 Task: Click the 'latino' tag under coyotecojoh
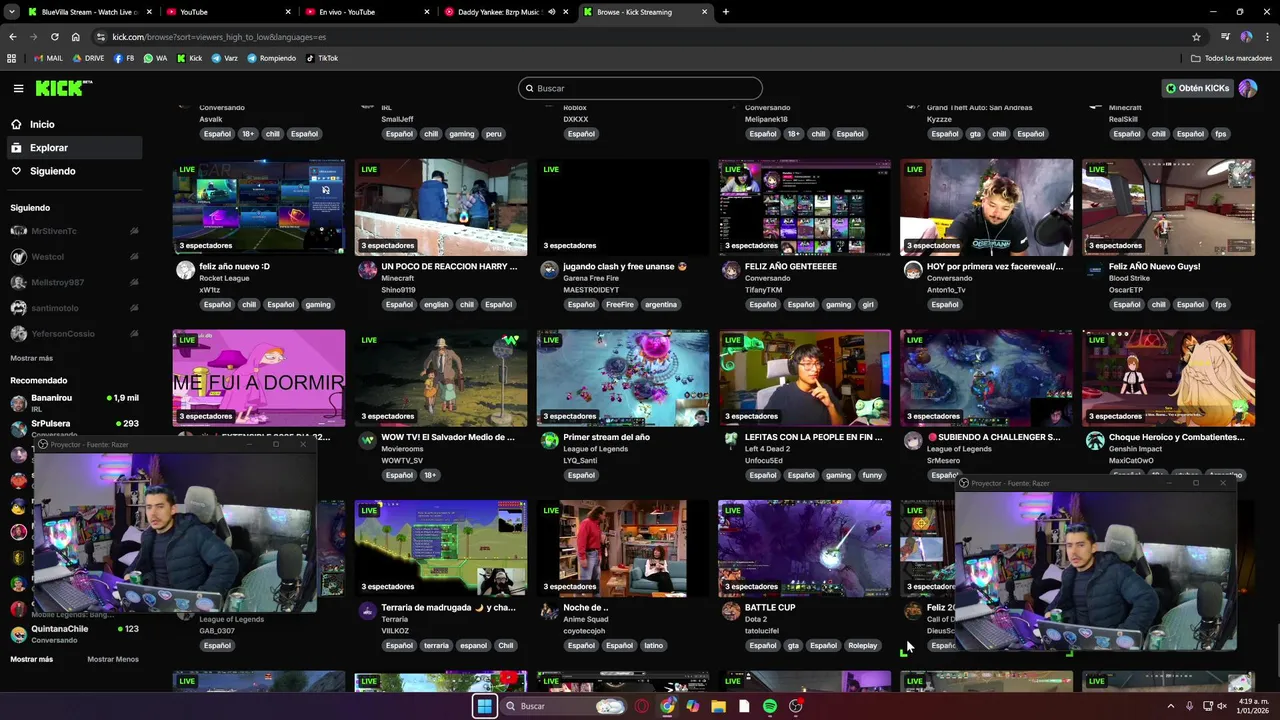pyautogui.click(x=653, y=645)
